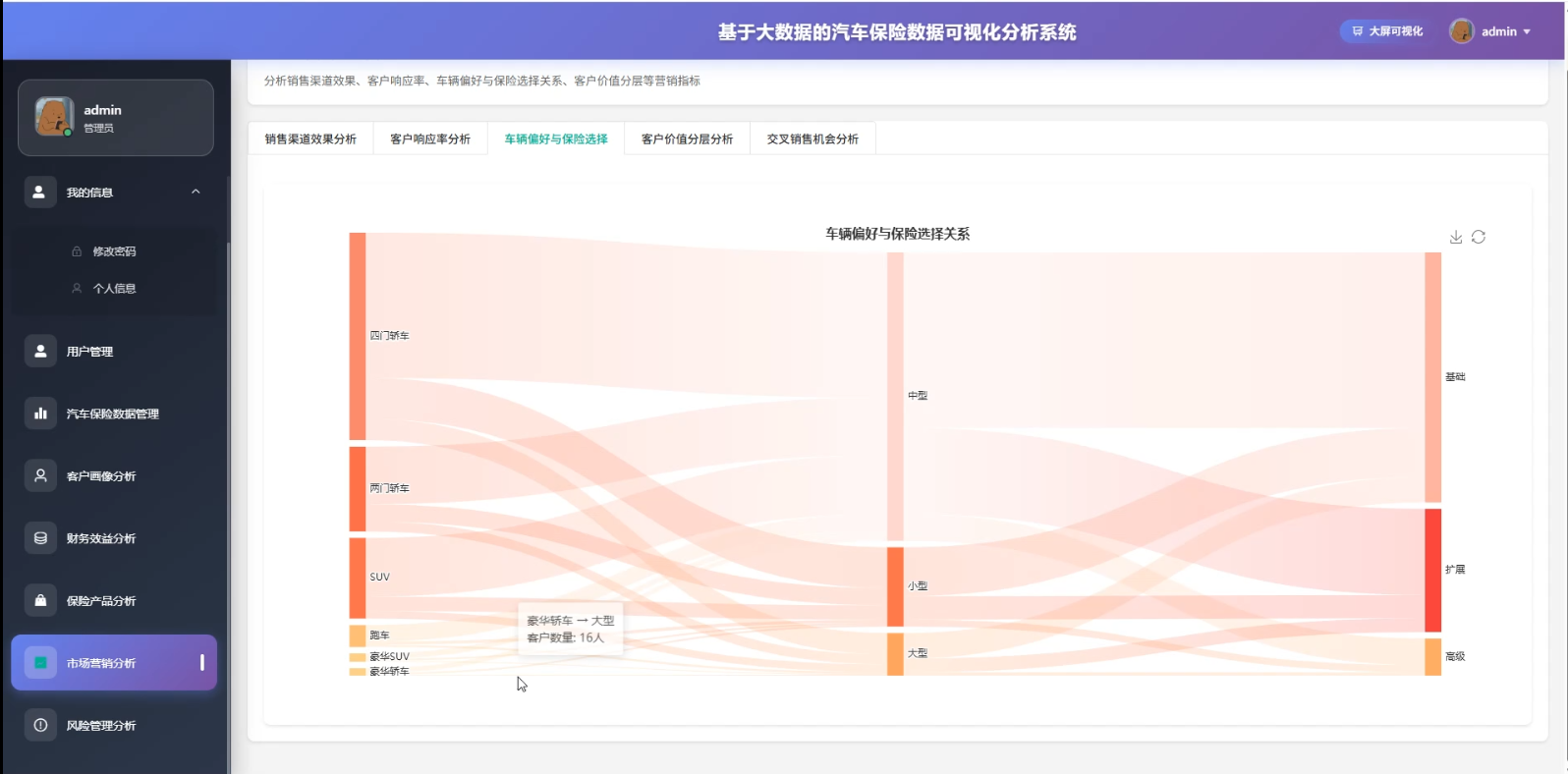This screenshot has width=1568, height=774.
Task: Click the system title in the header
Action: [896, 32]
